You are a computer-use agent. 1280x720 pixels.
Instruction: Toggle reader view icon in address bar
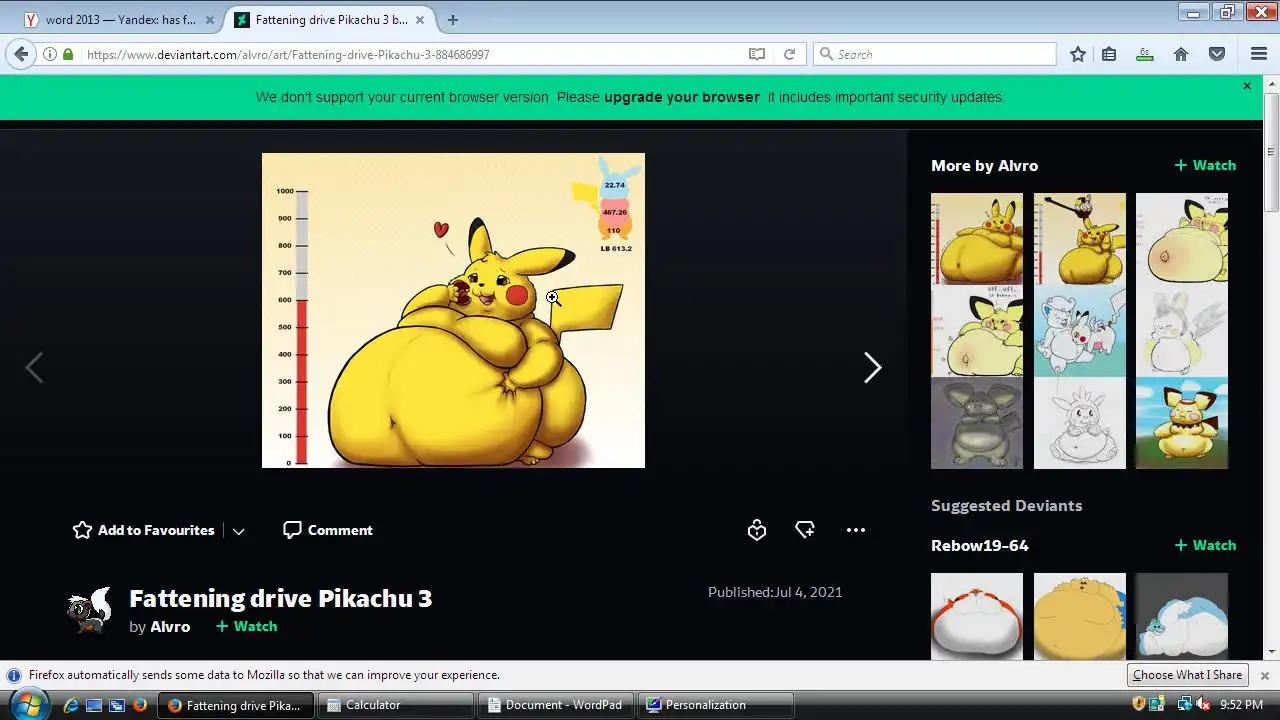(x=757, y=55)
